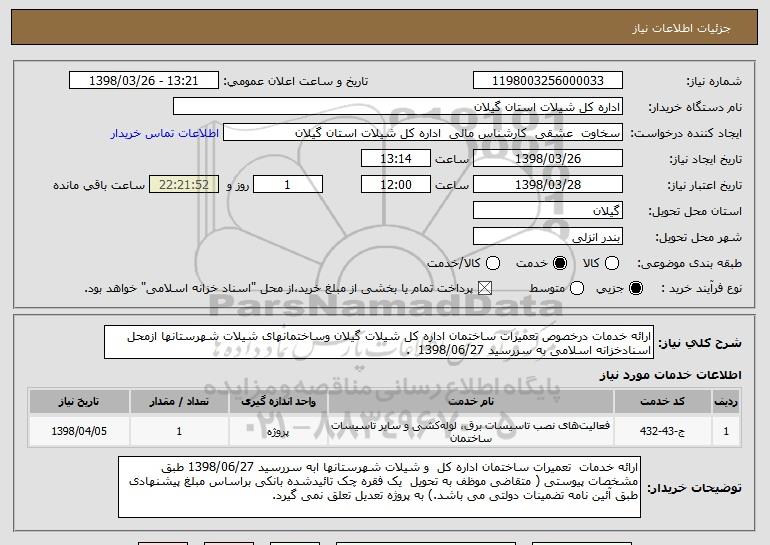Select the کالا/خدمت radio button

tap(493, 263)
